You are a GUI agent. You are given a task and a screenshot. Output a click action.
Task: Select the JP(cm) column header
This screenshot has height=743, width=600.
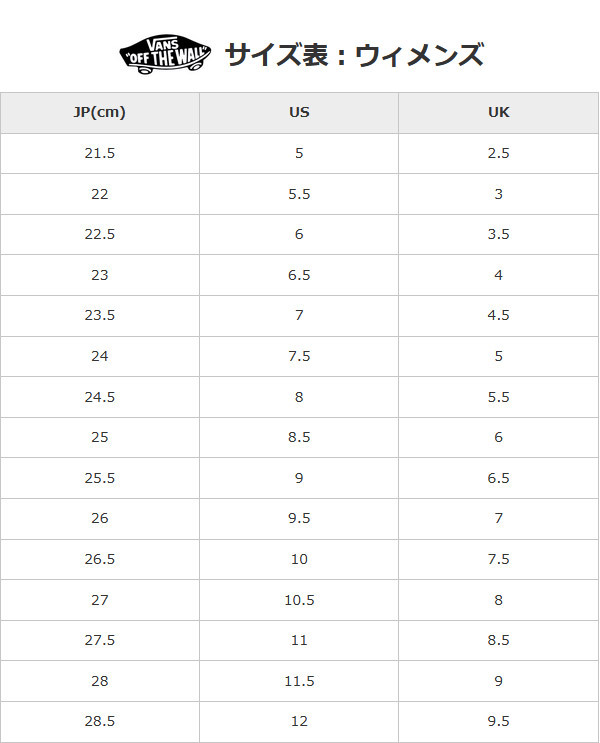100,113
